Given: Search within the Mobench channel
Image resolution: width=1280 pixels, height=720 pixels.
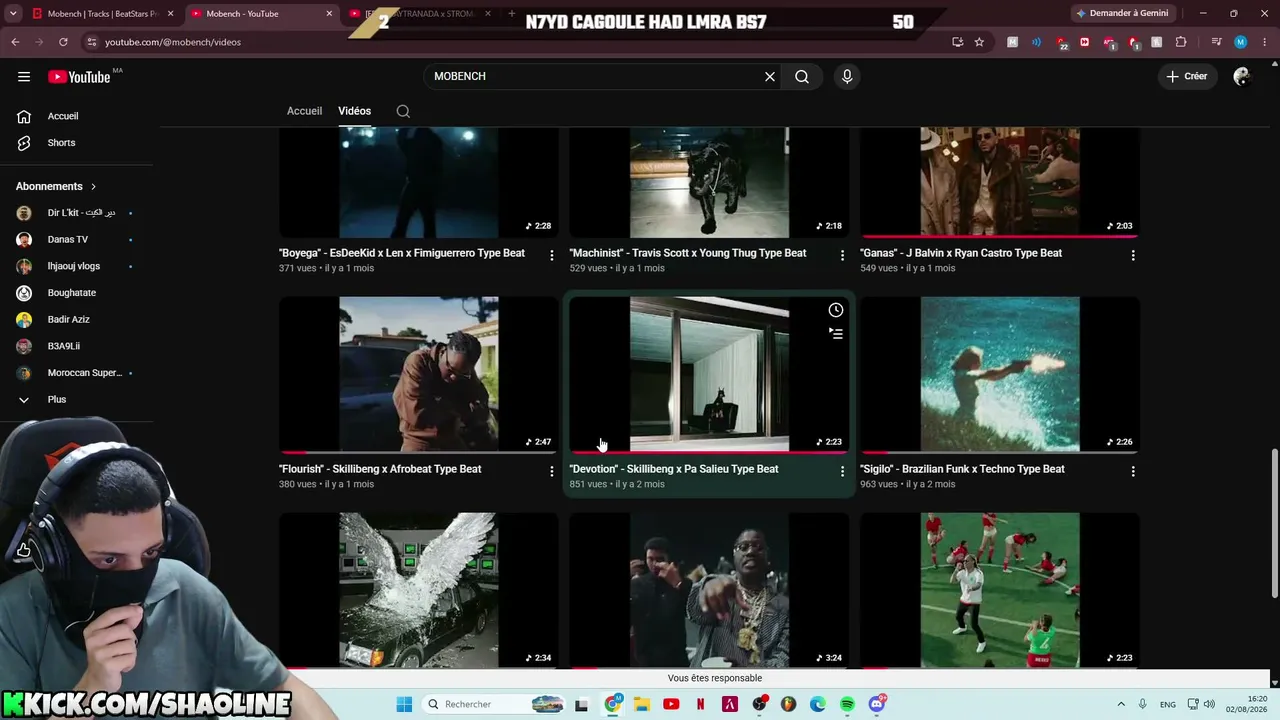Looking at the screenshot, I should point(403,111).
